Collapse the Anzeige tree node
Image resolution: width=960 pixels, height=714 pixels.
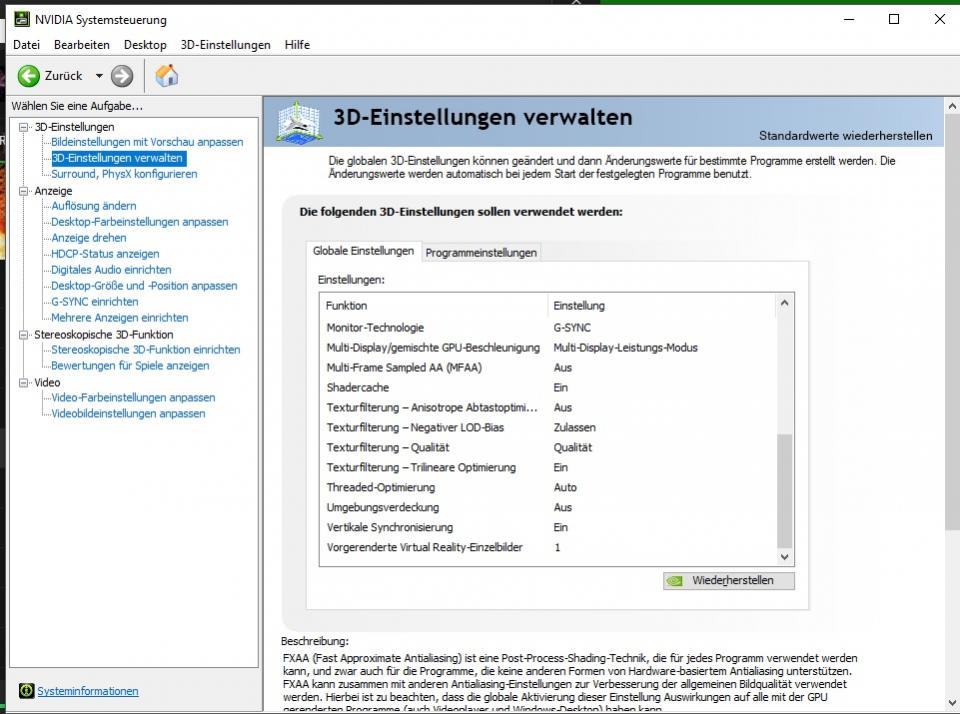click(24, 191)
